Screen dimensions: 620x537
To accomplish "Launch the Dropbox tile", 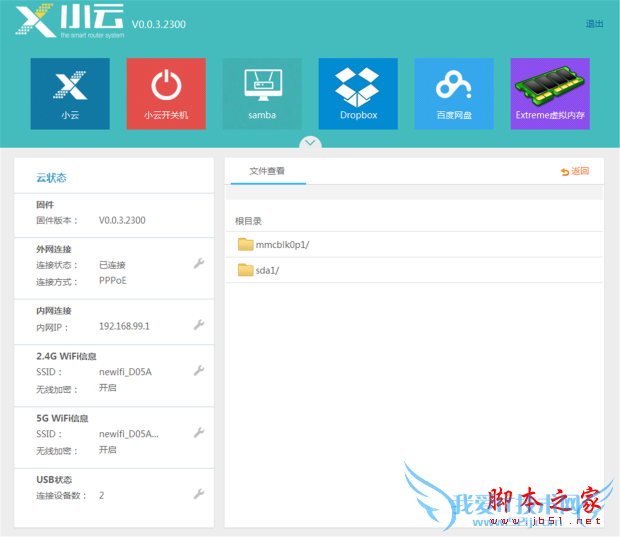I will coord(358,94).
